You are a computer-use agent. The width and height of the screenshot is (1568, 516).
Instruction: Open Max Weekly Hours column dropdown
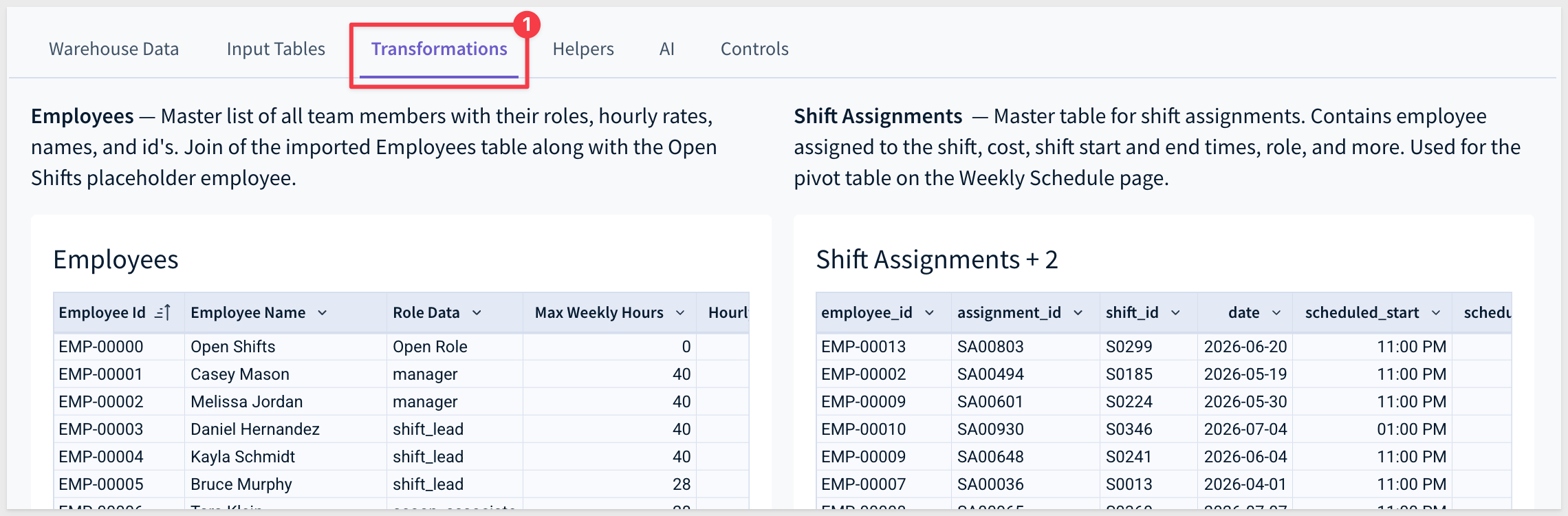[680, 312]
